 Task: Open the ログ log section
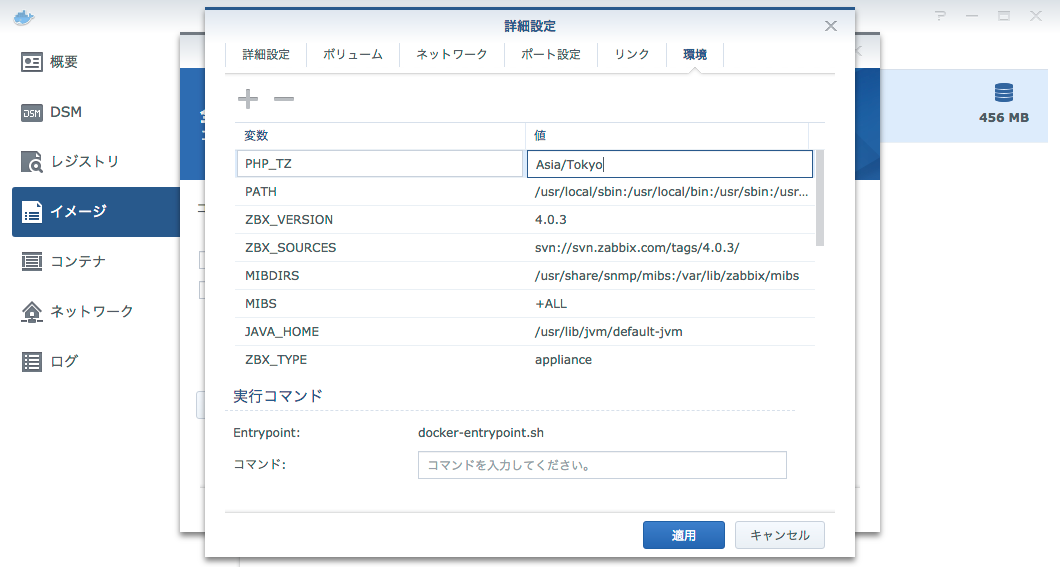[x=96, y=362]
